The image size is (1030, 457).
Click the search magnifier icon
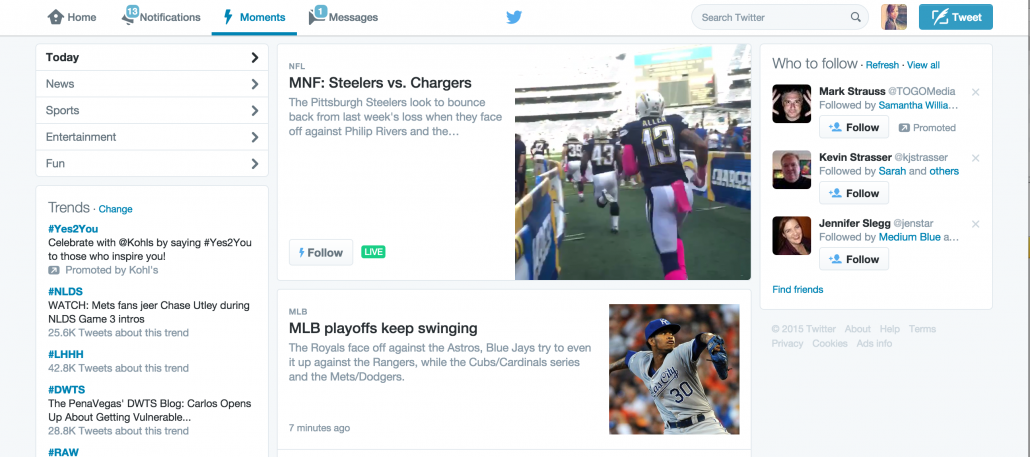click(855, 17)
